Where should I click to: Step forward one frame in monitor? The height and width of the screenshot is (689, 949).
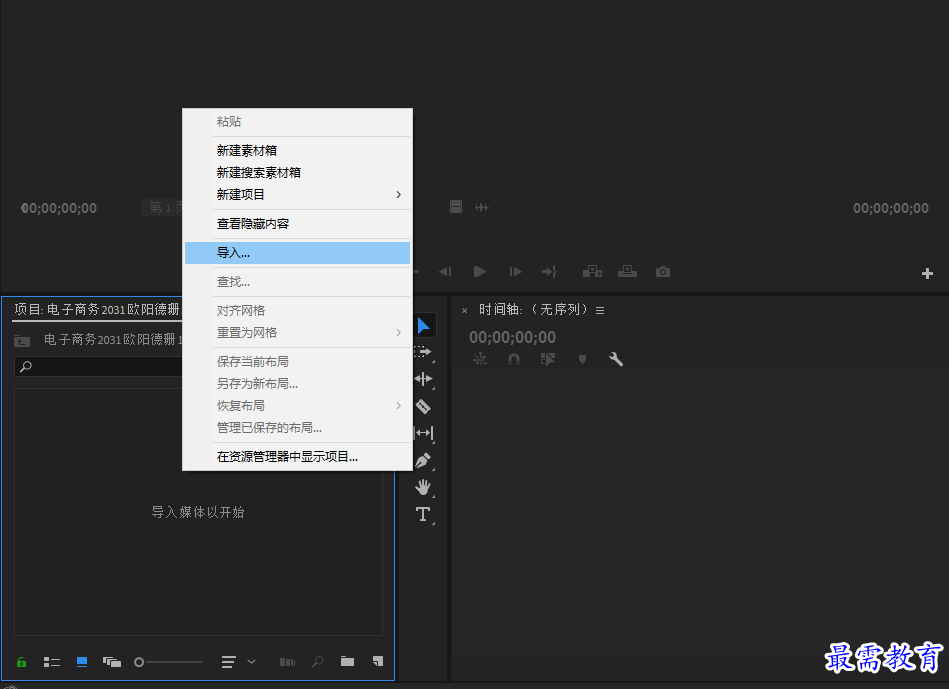coord(515,271)
